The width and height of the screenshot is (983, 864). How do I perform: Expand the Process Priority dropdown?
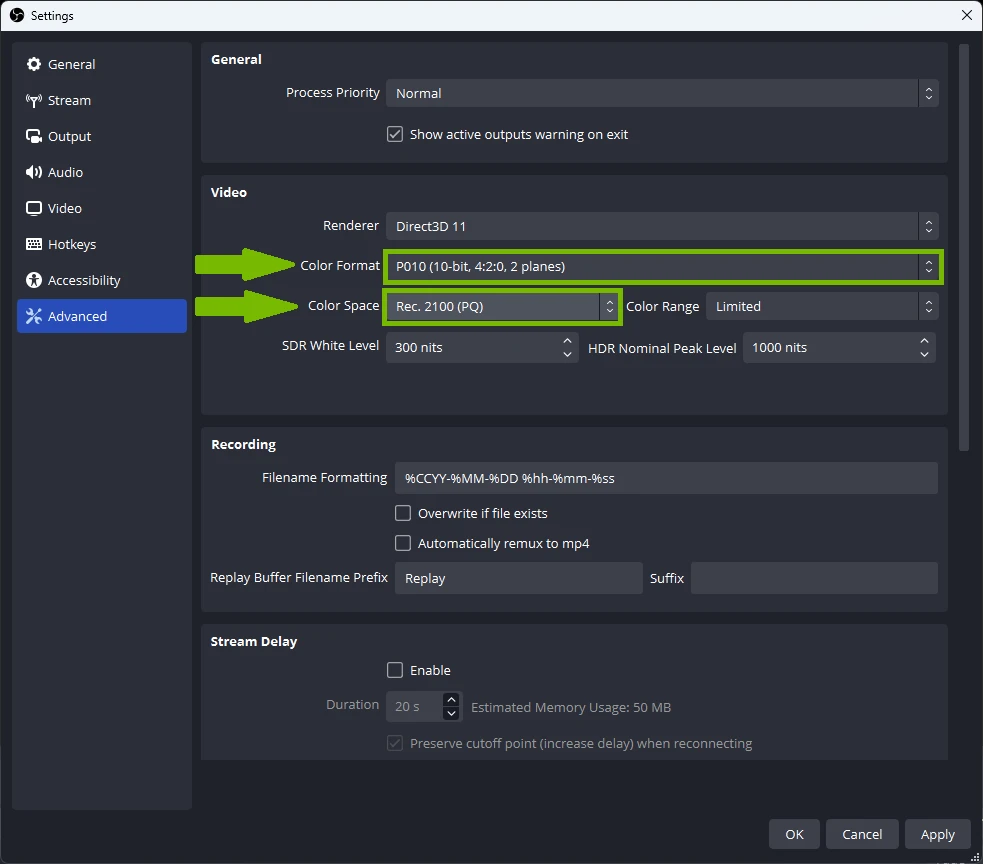(x=662, y=93)
